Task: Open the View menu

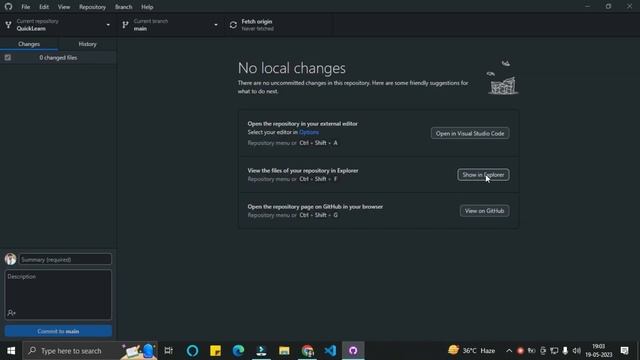Action: click(x=64, y=7)
